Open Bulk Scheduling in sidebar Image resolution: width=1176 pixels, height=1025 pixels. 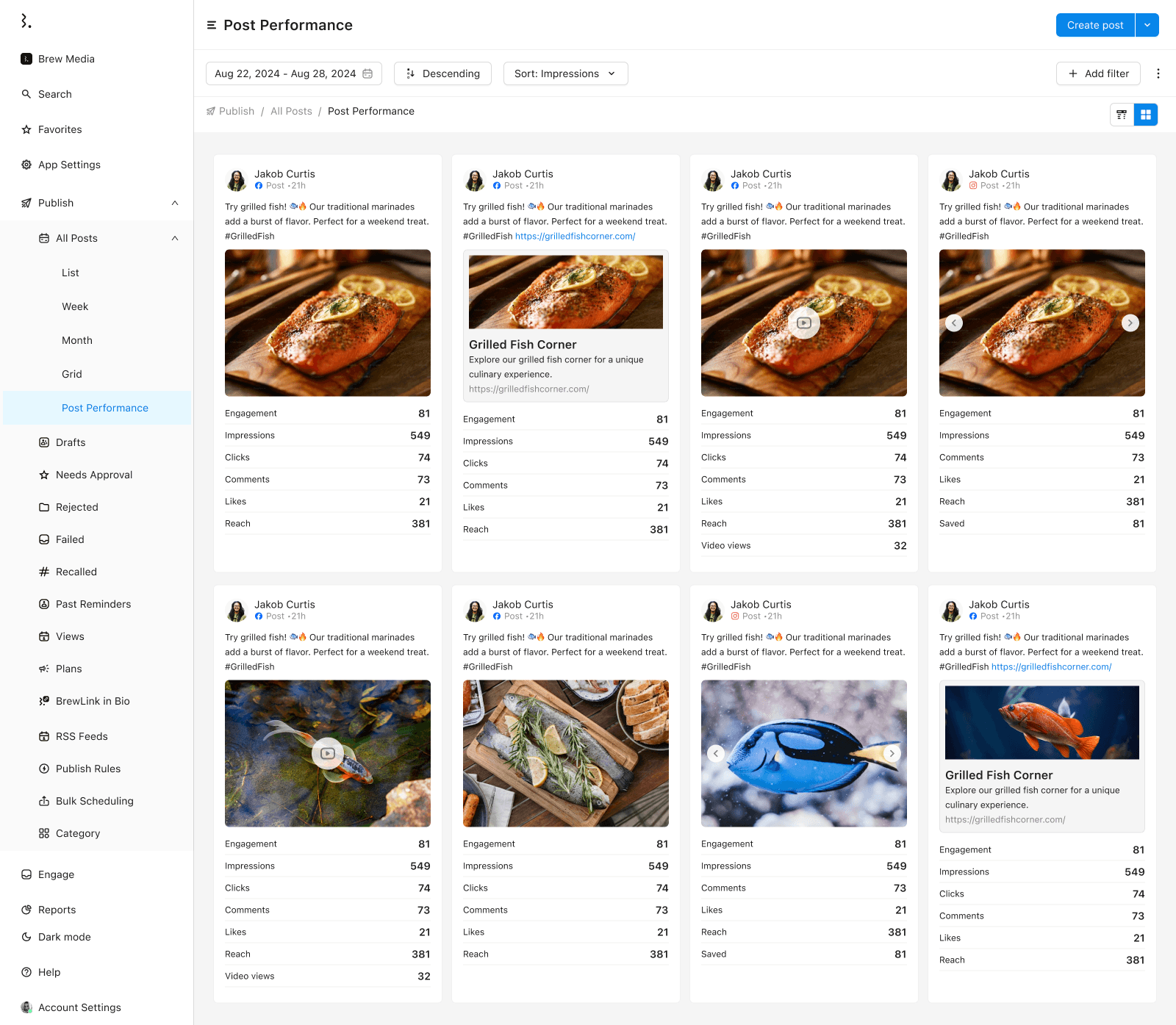click(94, 801)
